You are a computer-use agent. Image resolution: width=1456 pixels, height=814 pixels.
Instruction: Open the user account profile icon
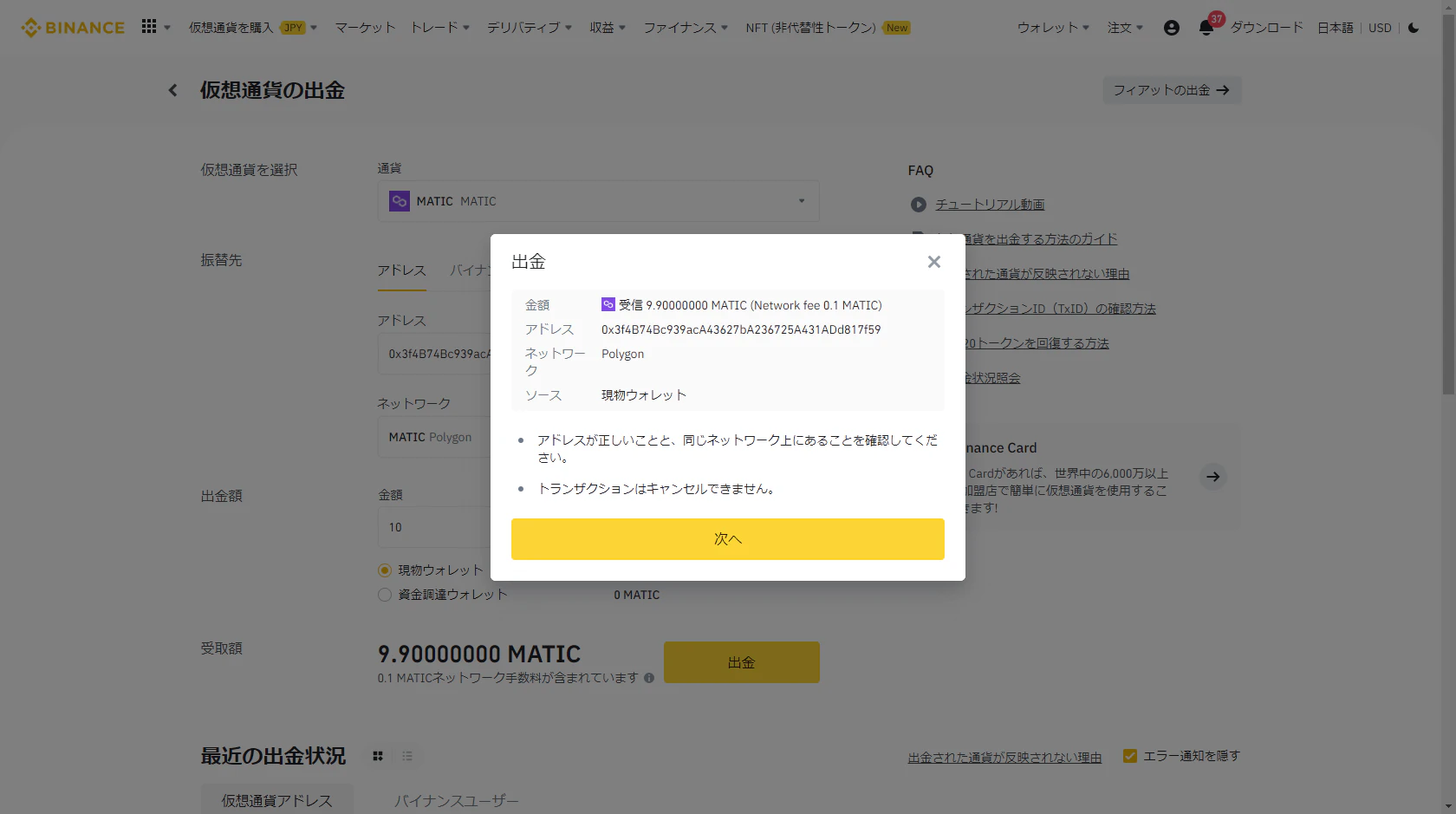(1171, 28)
